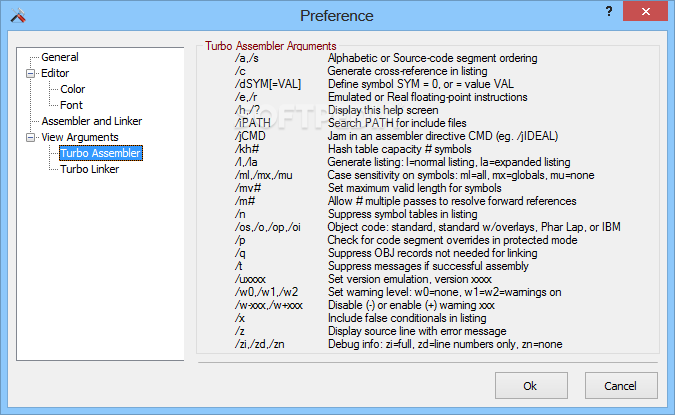Click the help question mark button
Screen dimensions: 675x415
click(x=609, y=11)
